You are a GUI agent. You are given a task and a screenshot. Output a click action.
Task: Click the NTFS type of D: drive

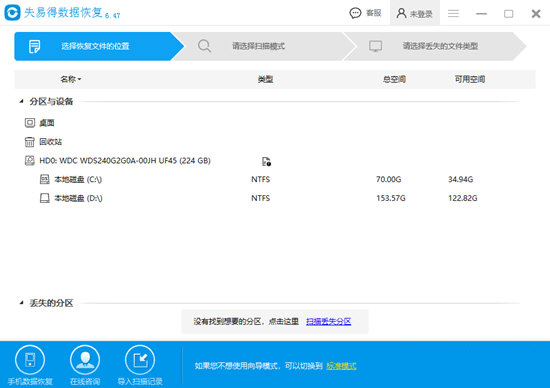pyautogui.click(x=261, y=198)
